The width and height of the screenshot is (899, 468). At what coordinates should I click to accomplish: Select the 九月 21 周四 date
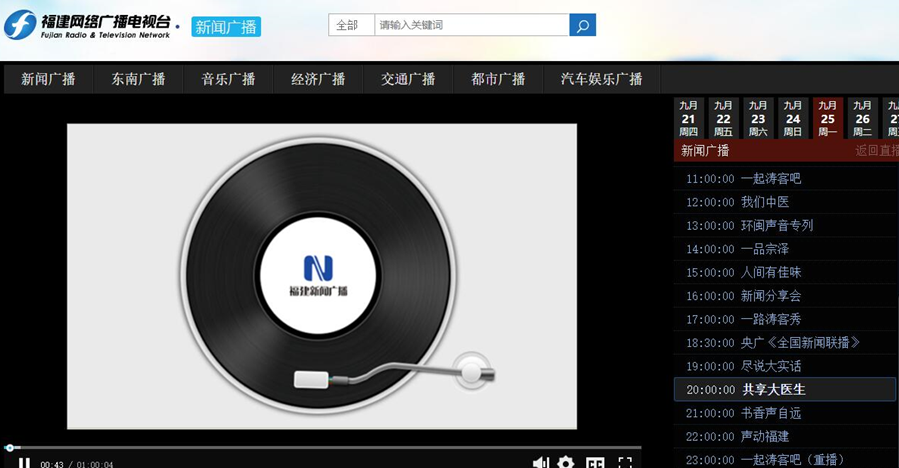point(689,118)
